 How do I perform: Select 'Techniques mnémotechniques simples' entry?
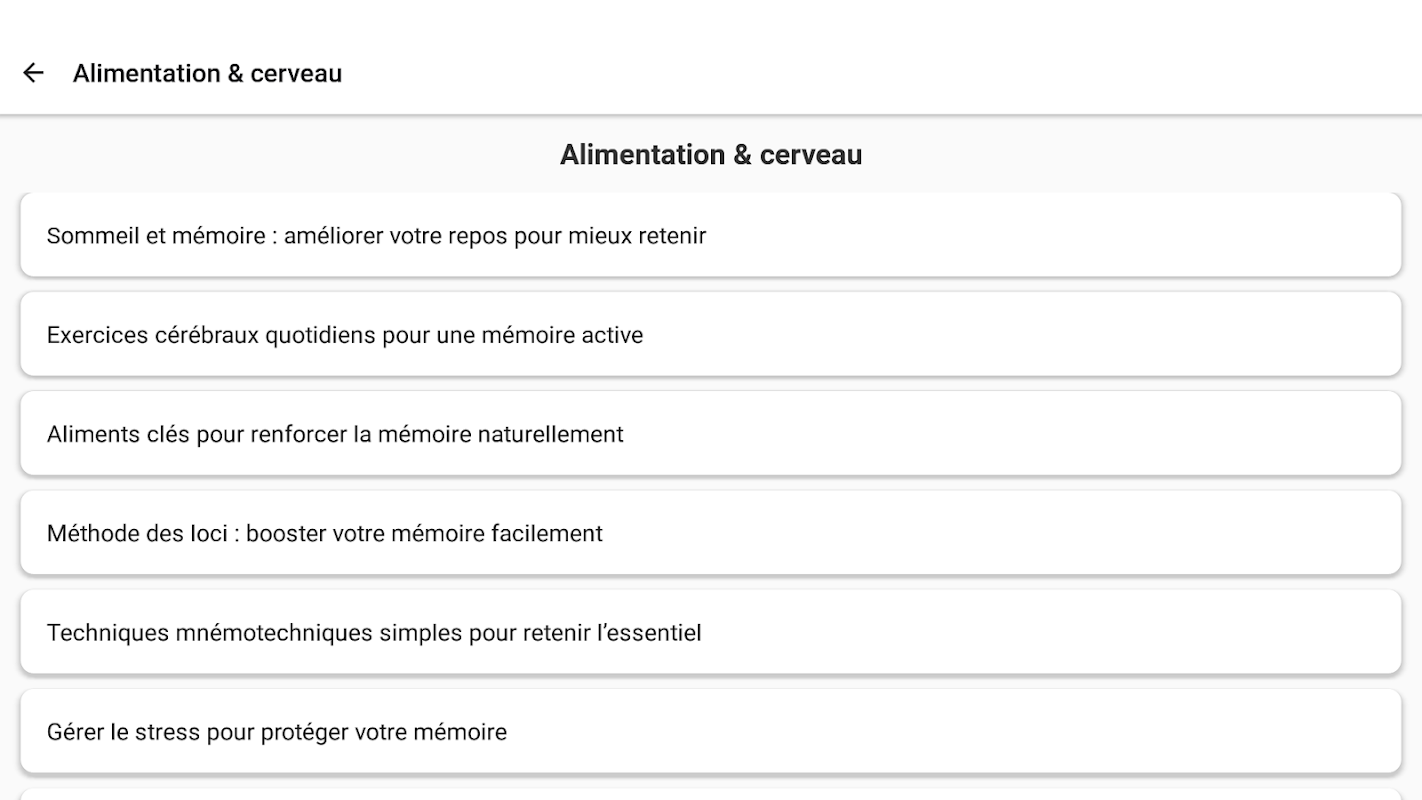tap(710, 632)
